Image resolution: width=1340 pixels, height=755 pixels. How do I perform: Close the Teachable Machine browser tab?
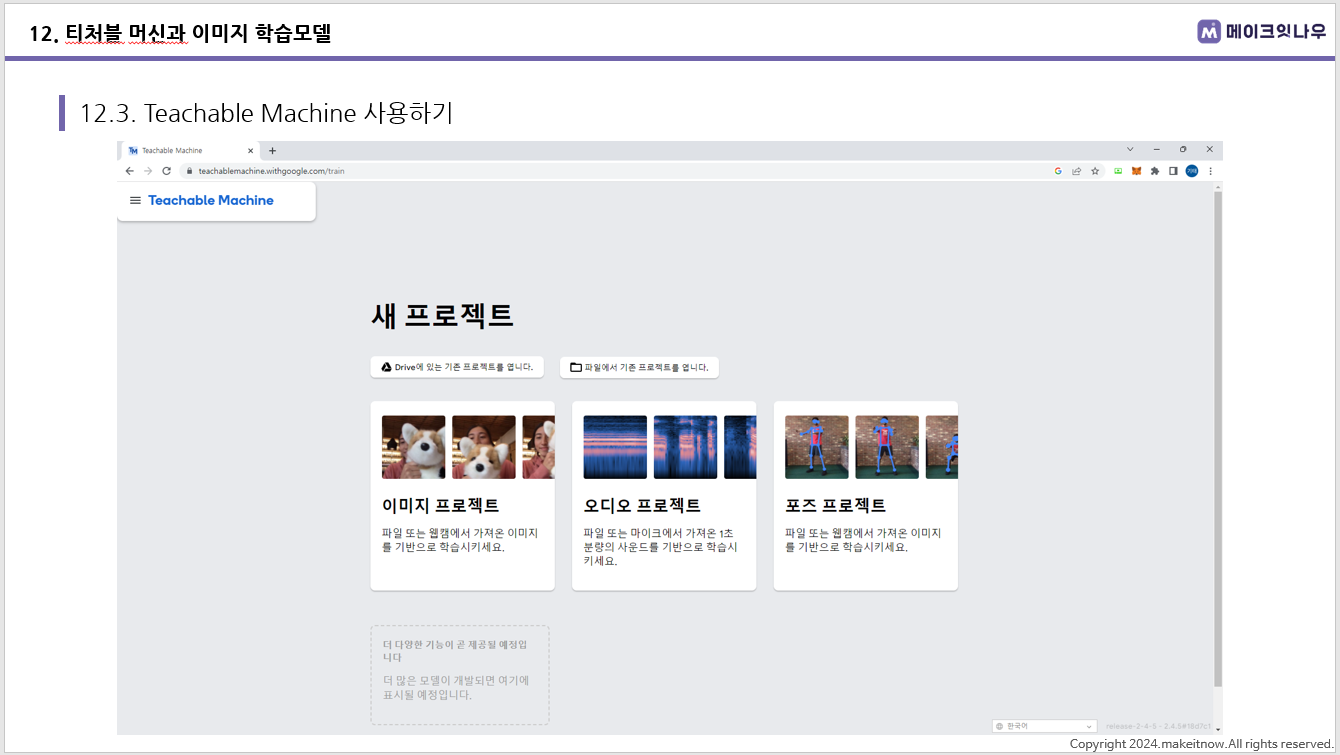point(250,151)
